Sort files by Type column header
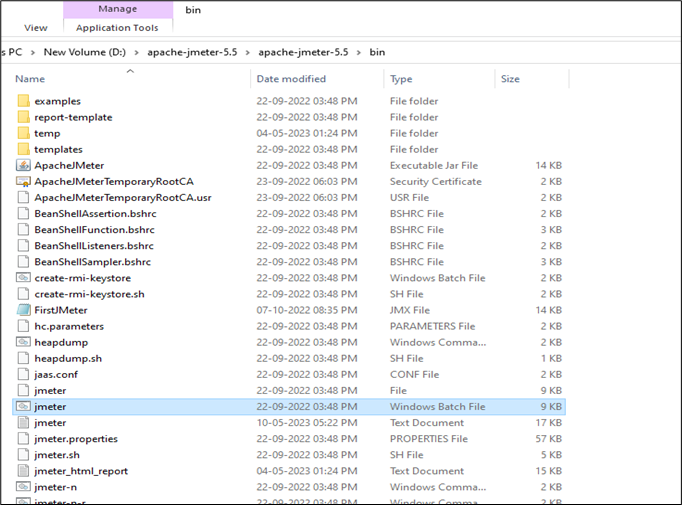Image resolution: width=682 pixels, height=505 pixels. coord(401,79)
